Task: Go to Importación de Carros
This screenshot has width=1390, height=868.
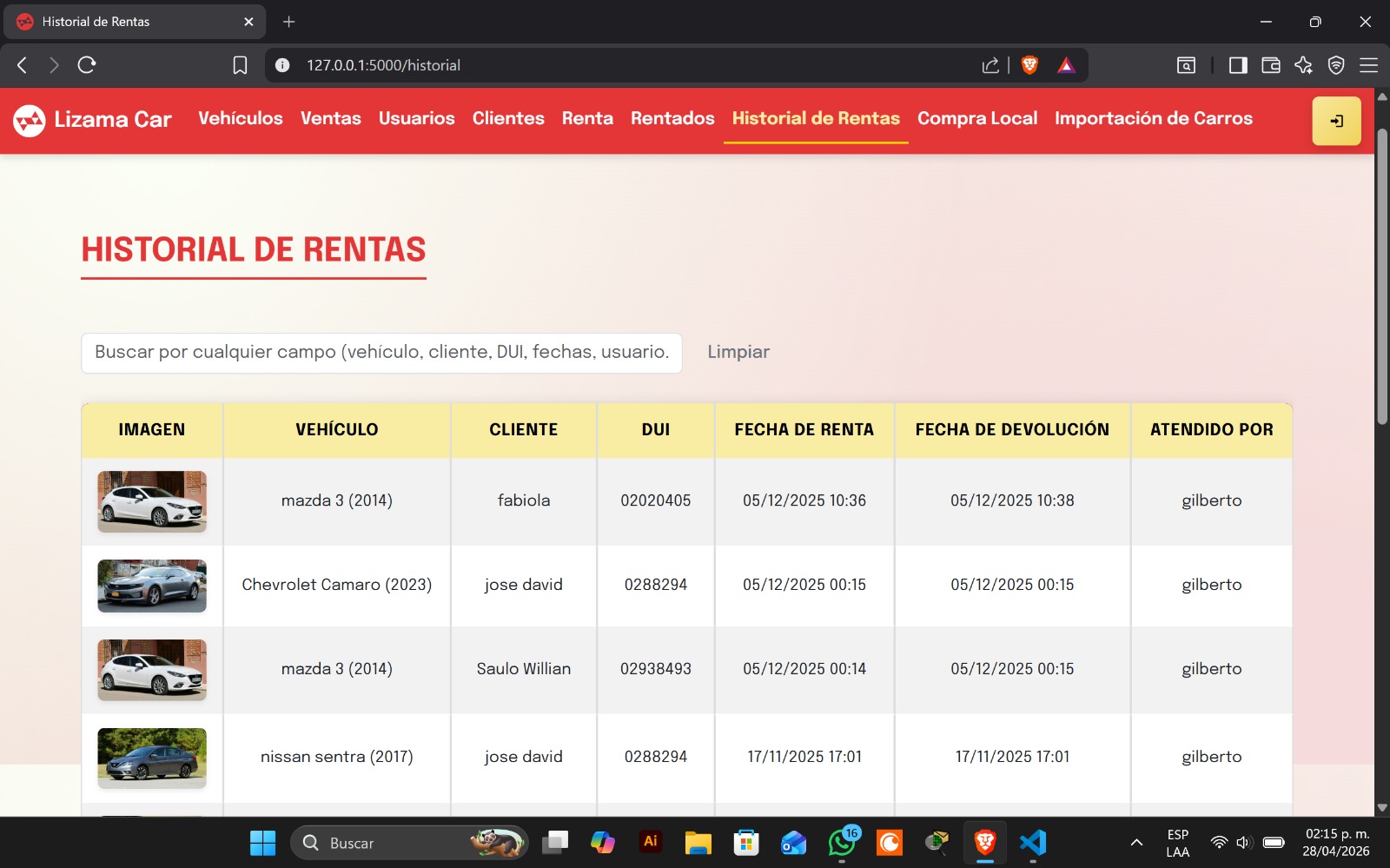Action: [x=1154, y=118]
